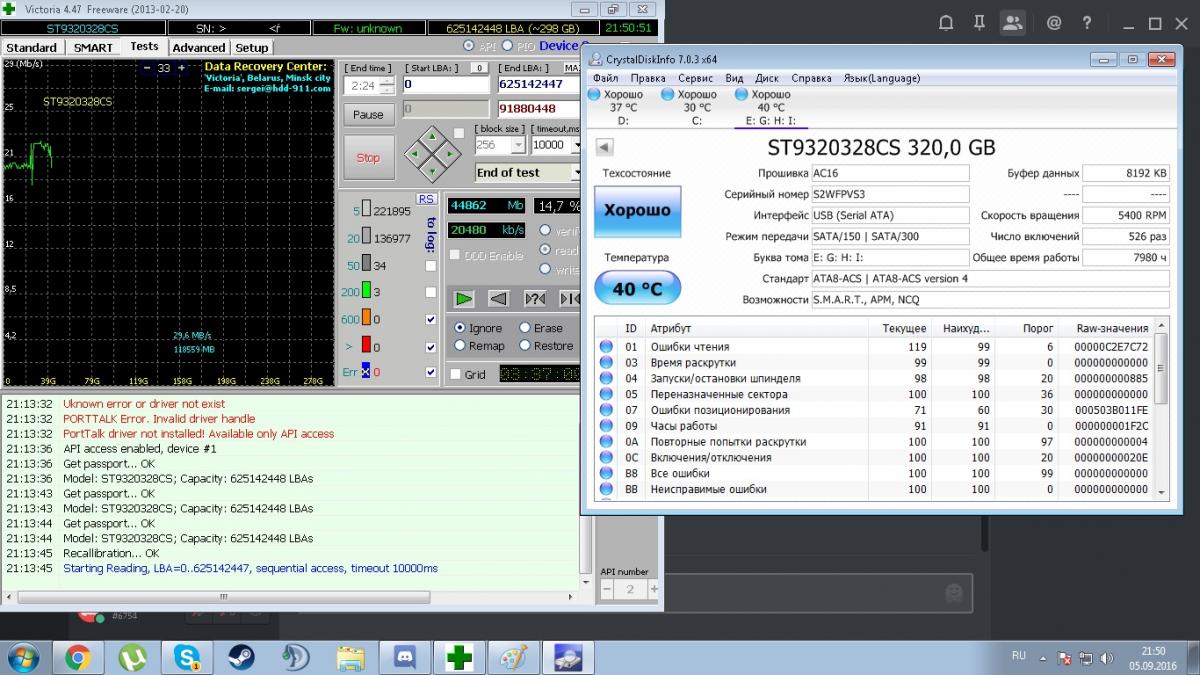Click Victoria play scan button
Viewport: 1200px width, 675px height.
tap(464, 298)
